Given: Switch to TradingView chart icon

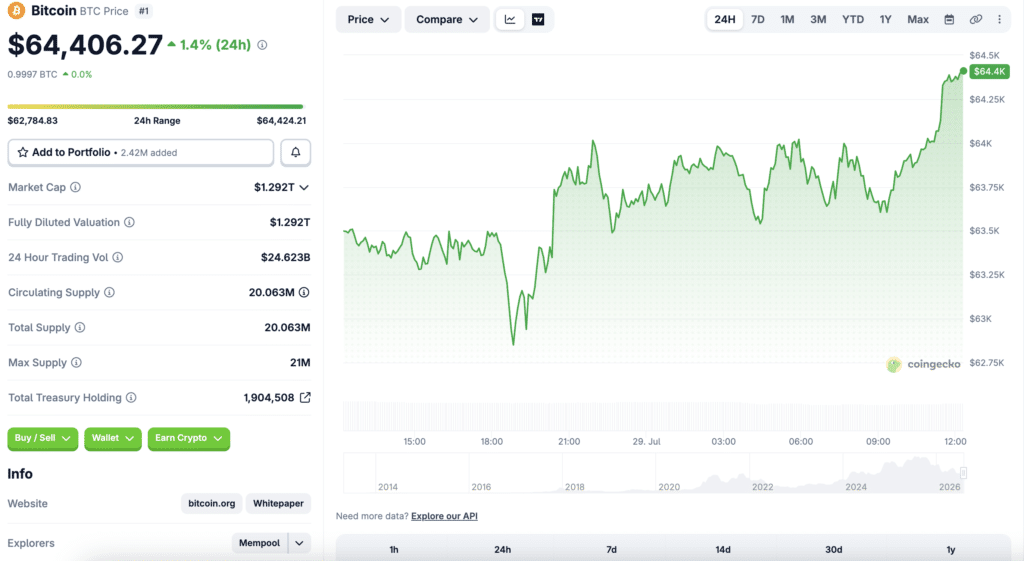Looking at the screenshot, I should (538, 20).
